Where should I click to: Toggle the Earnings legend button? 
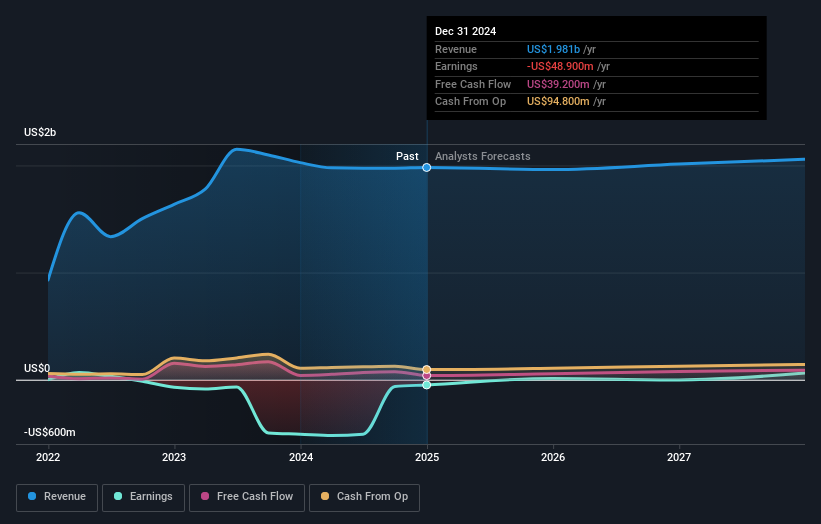pyautogui.click(x=143, y=497)
